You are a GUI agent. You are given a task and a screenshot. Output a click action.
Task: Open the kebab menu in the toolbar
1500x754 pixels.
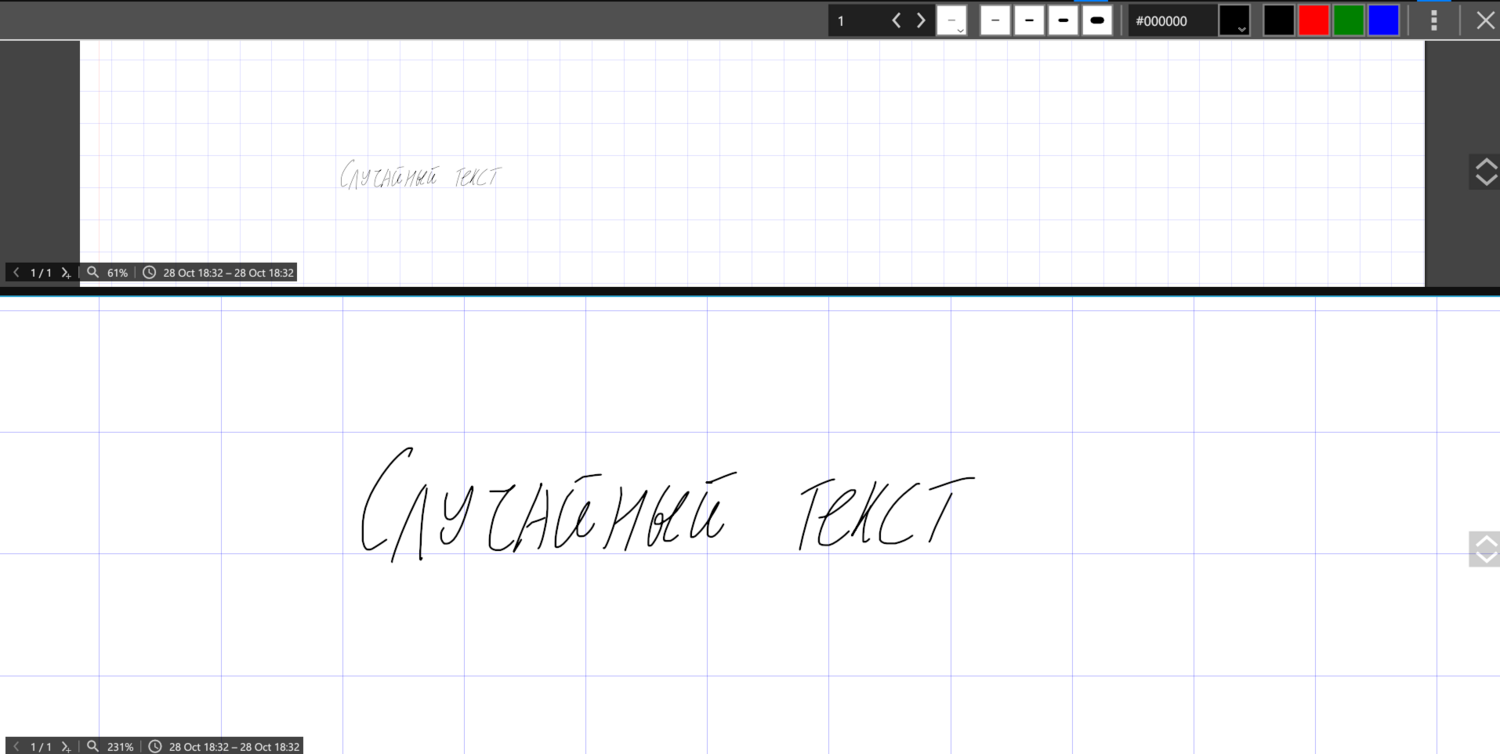pos(1434,19)
